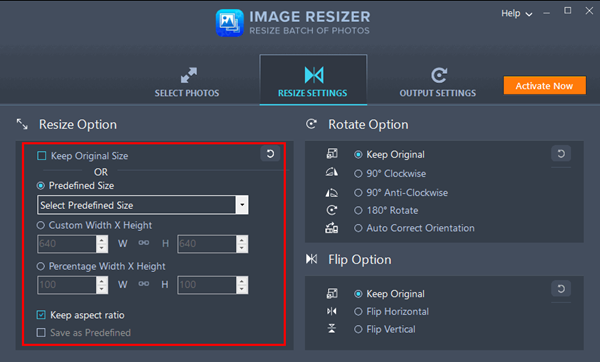This screenshot has width=600, height=362.
Task: Select Auto Correct Orientation radio button
Action: coord(358,228)
